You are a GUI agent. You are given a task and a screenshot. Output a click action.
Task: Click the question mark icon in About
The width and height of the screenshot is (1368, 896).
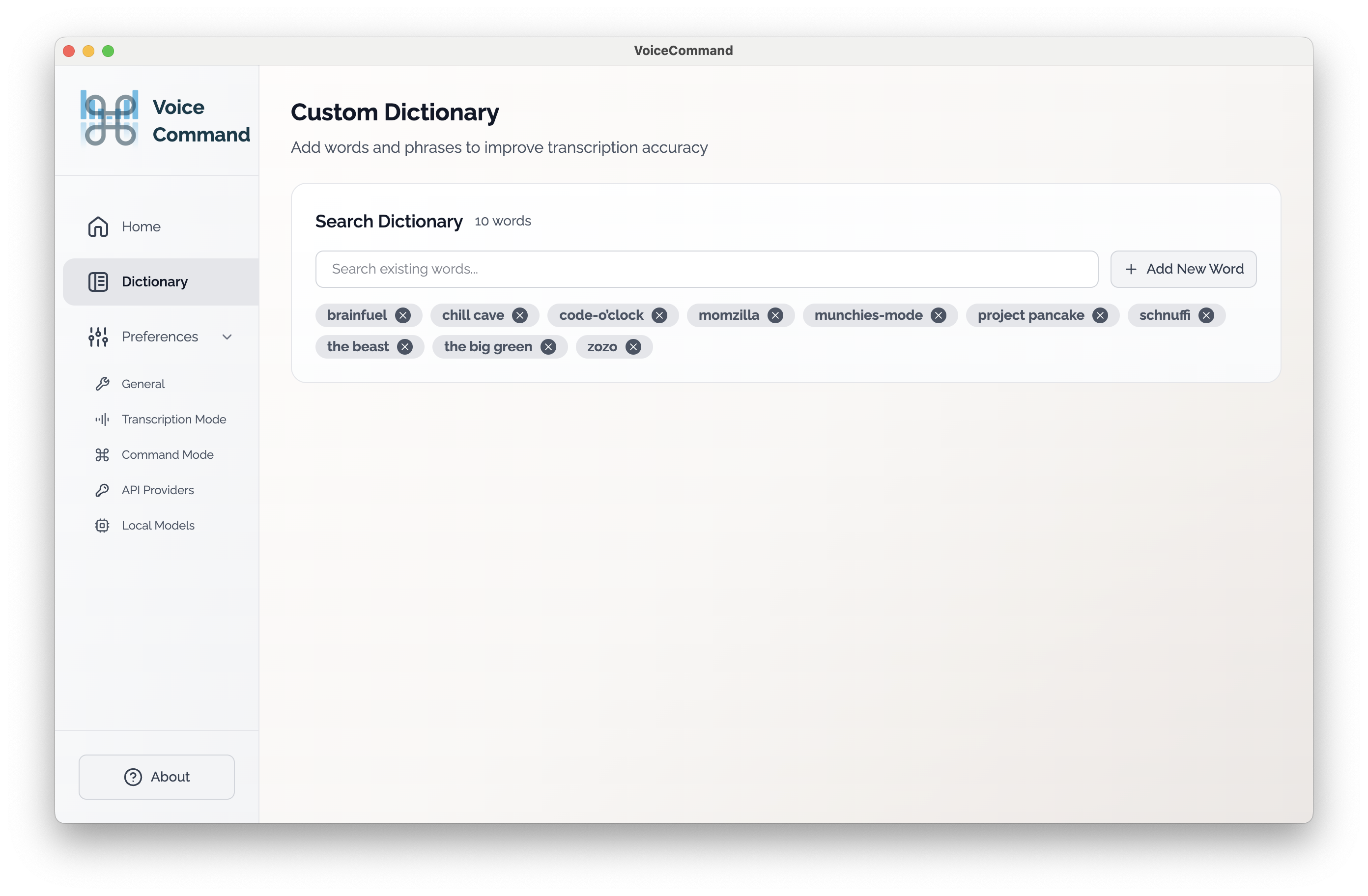(x=132, y=777)
